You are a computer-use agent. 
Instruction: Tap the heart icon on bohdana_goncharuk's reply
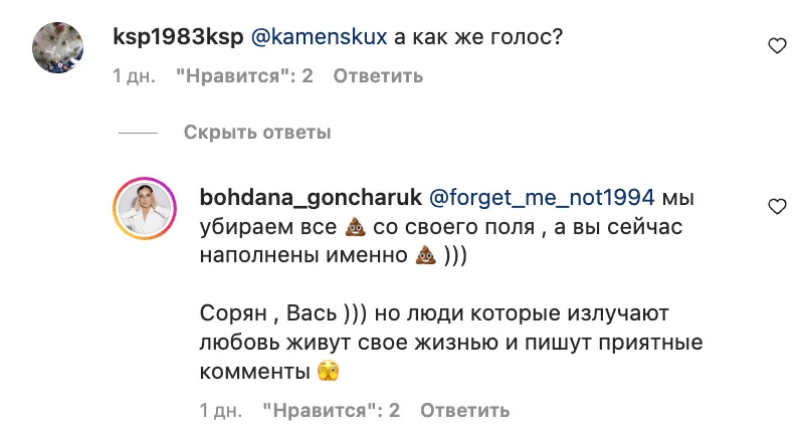[x=776, y=206]
